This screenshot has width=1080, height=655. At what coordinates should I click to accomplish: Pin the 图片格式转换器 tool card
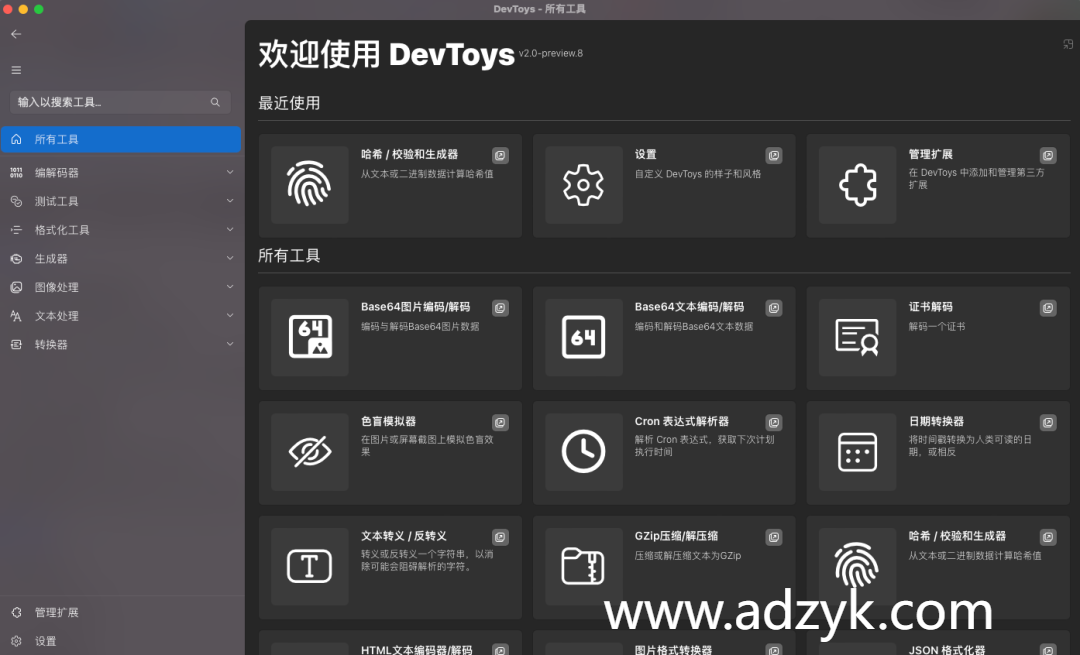pyautogui.click(x=773, y=645)
